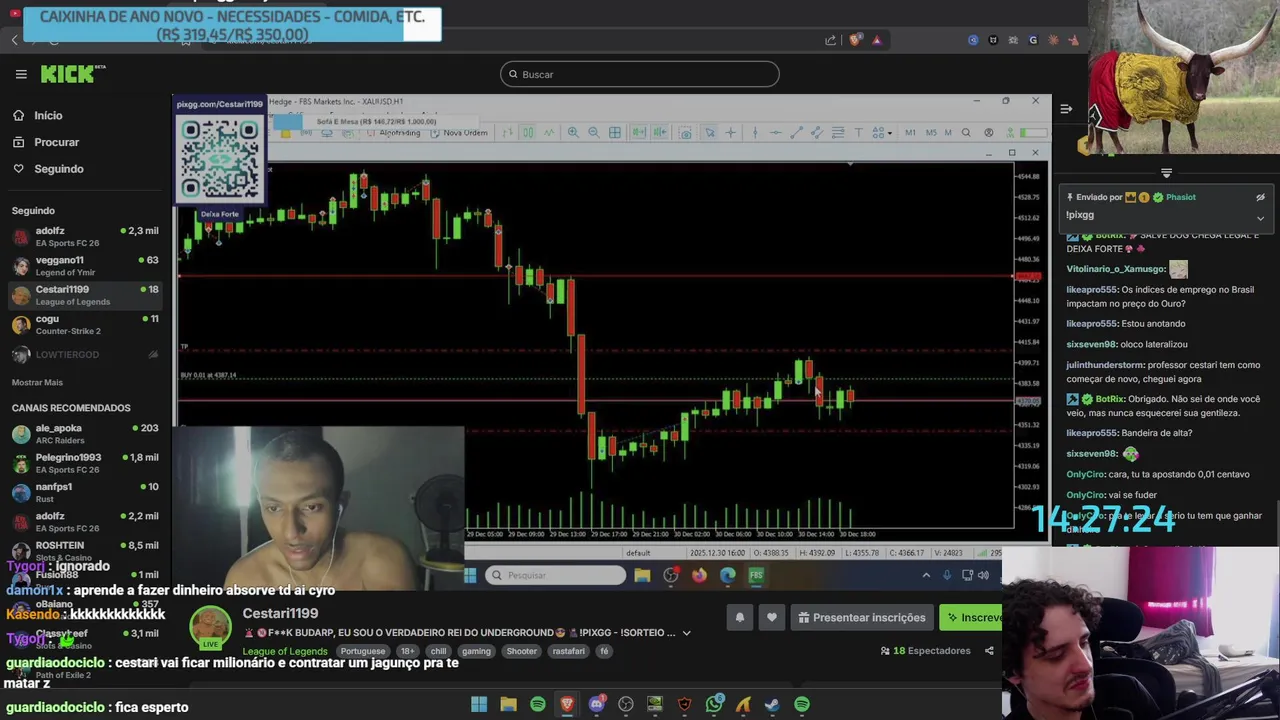Open Seguindo in the sidebar
The image size is (1280, 720).
point(58,169)
